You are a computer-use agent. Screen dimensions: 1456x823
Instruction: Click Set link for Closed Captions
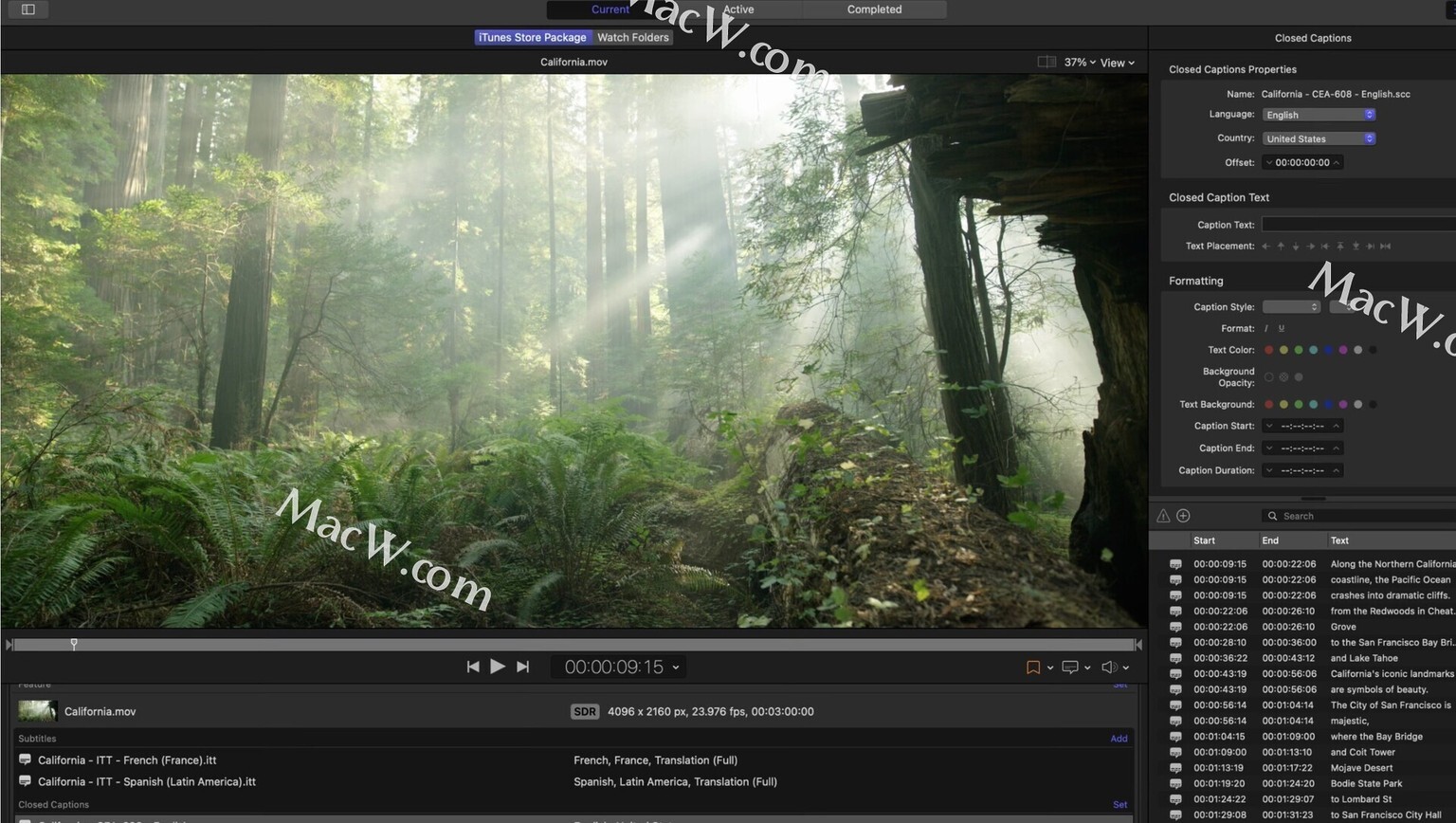point(1119,805)
